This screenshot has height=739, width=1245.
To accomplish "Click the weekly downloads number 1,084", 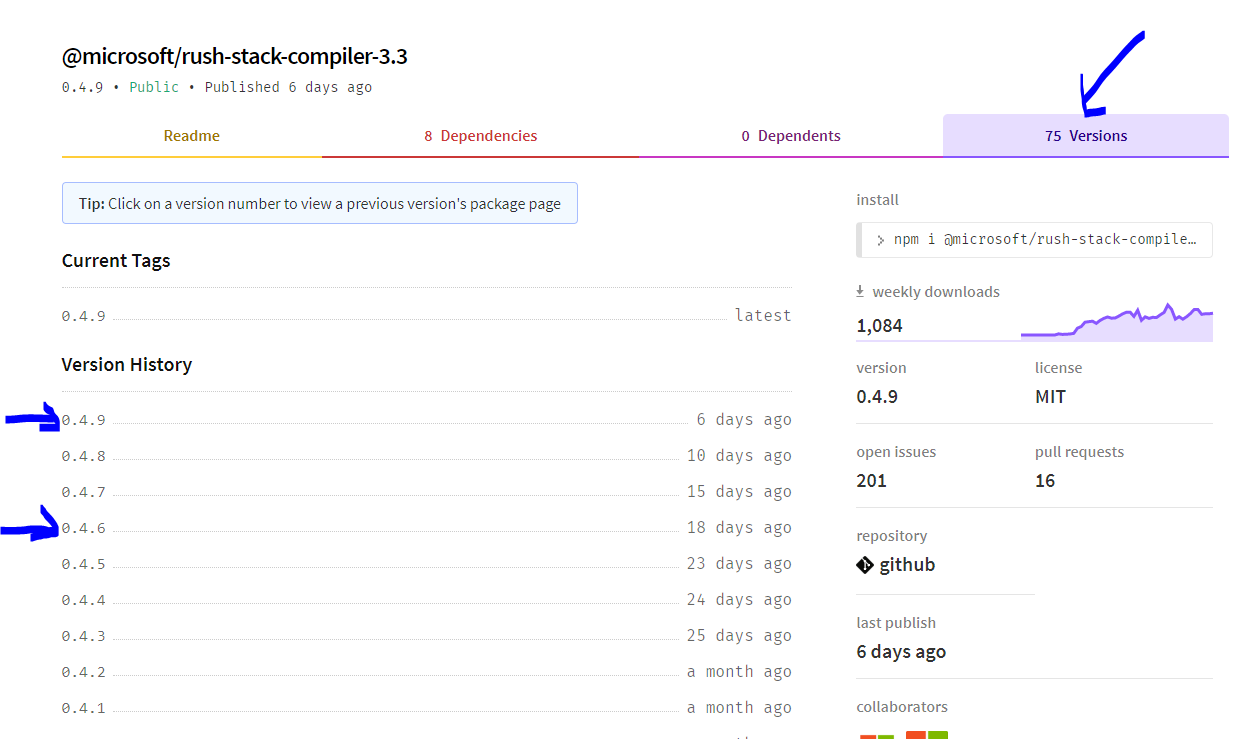I will 880,326.
